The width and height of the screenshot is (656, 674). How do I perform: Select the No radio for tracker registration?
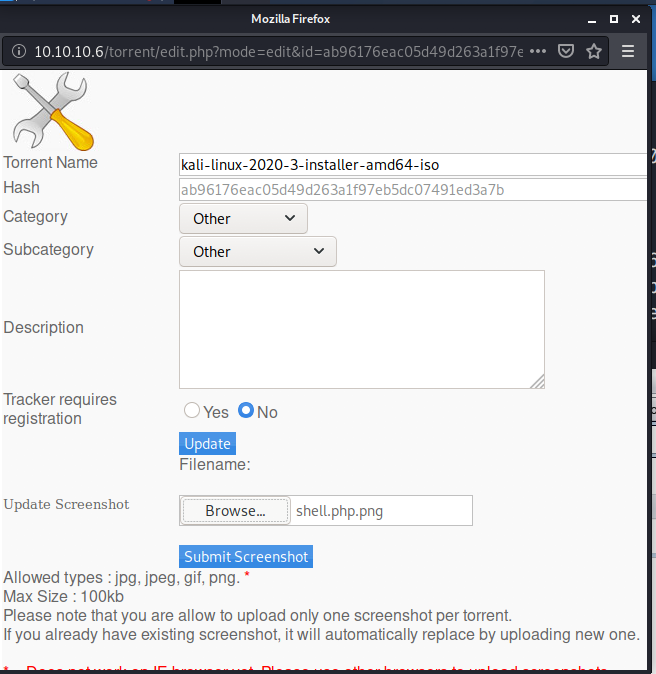tap(246, 410)
